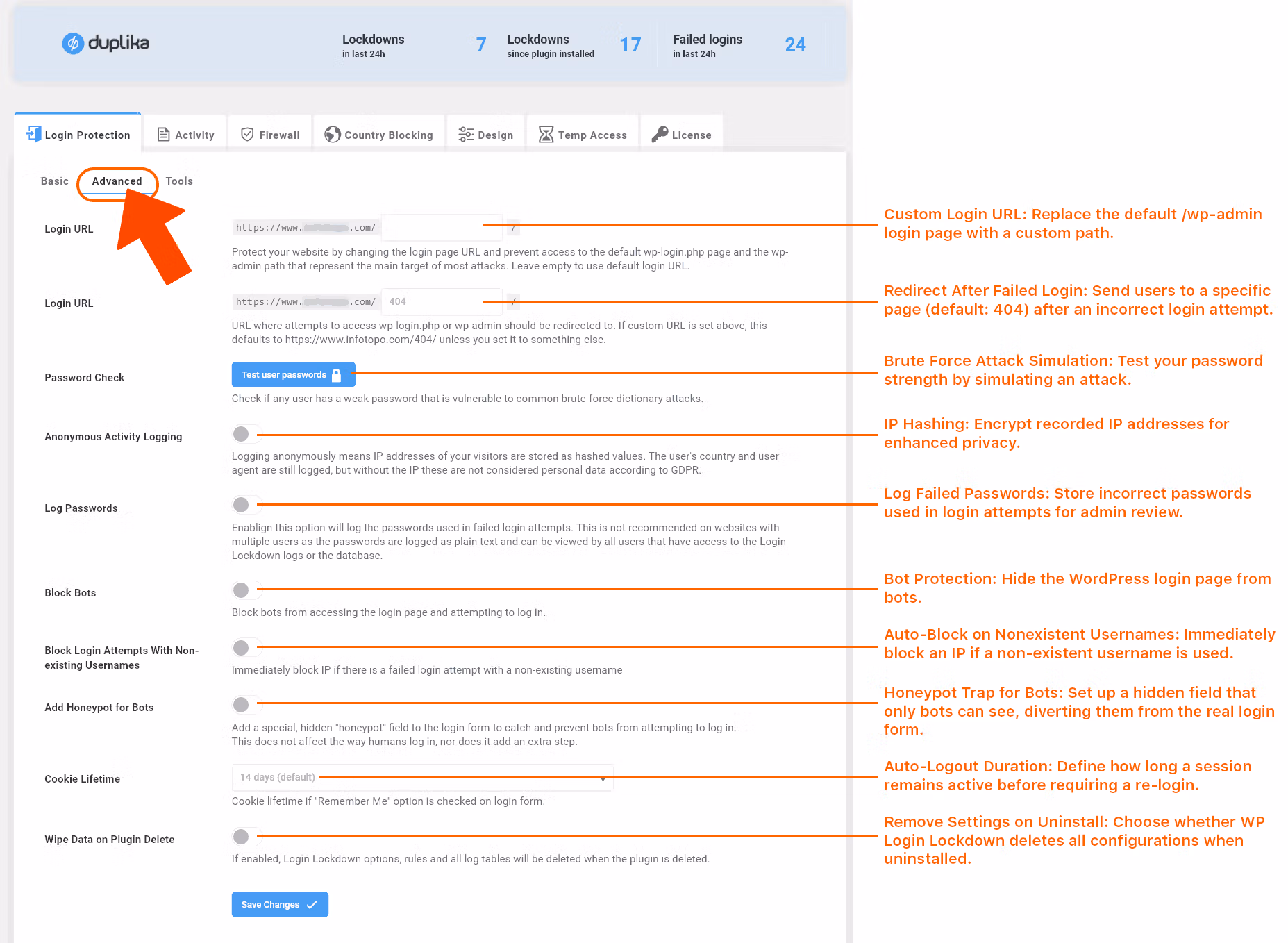
Task: Click the Login Protection door icon
Action: pos(33,134)
